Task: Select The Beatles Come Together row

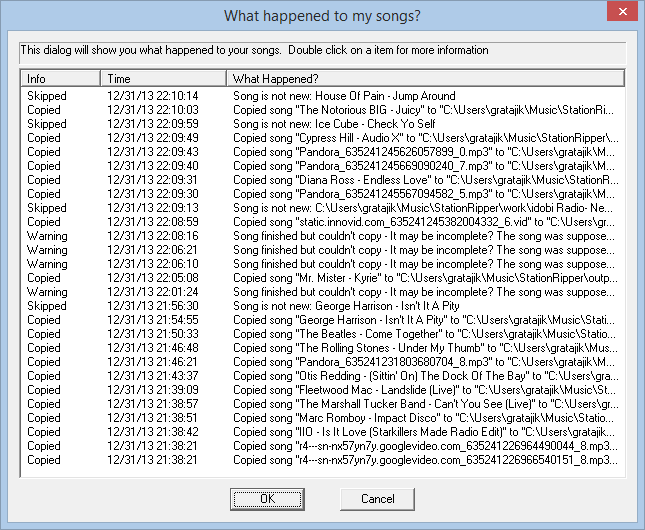Action: point(323,334)
